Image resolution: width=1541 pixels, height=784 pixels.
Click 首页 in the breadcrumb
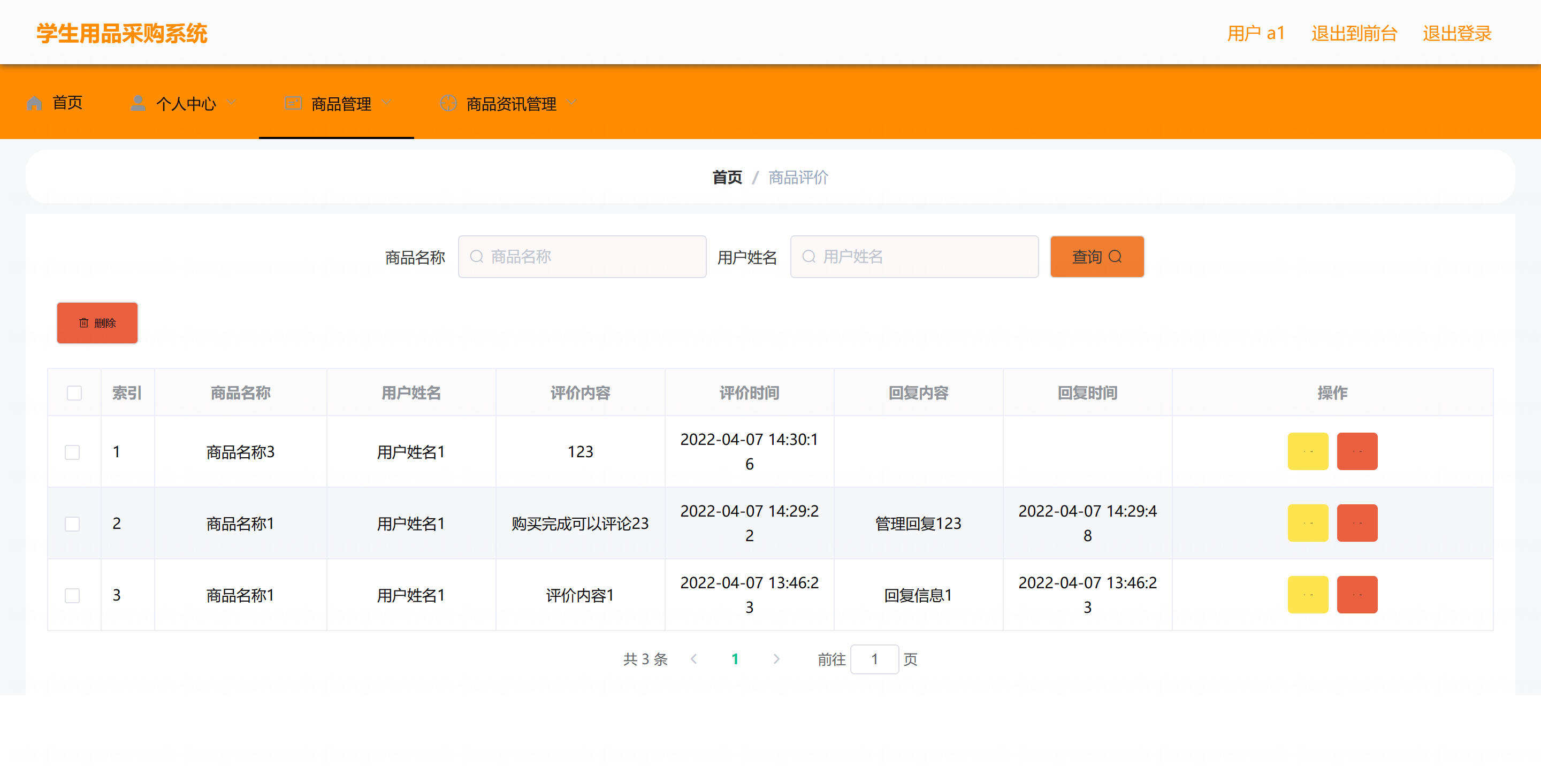point(727,177)
